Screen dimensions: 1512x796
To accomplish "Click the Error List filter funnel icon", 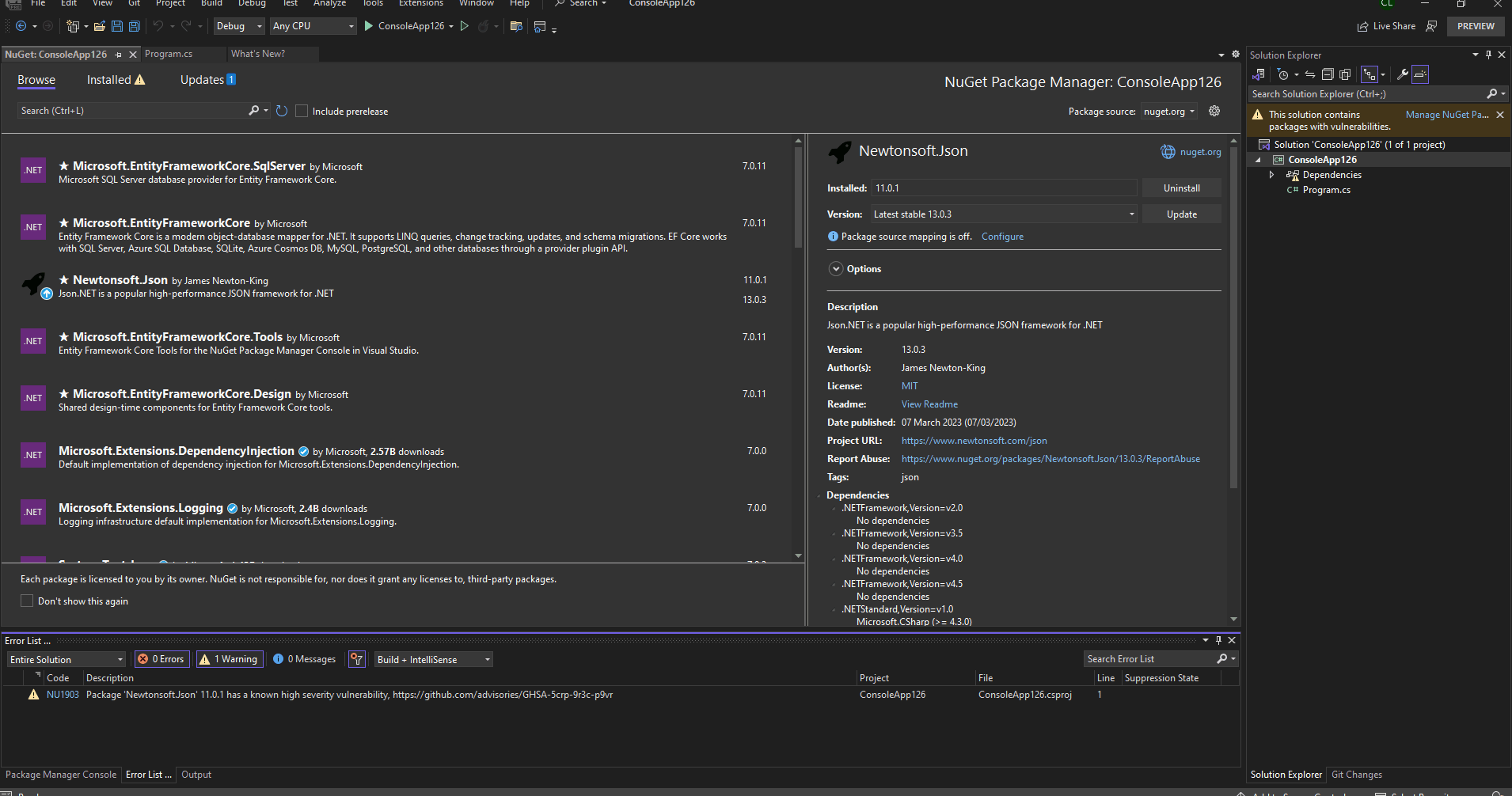I will (x=357, y=659).
